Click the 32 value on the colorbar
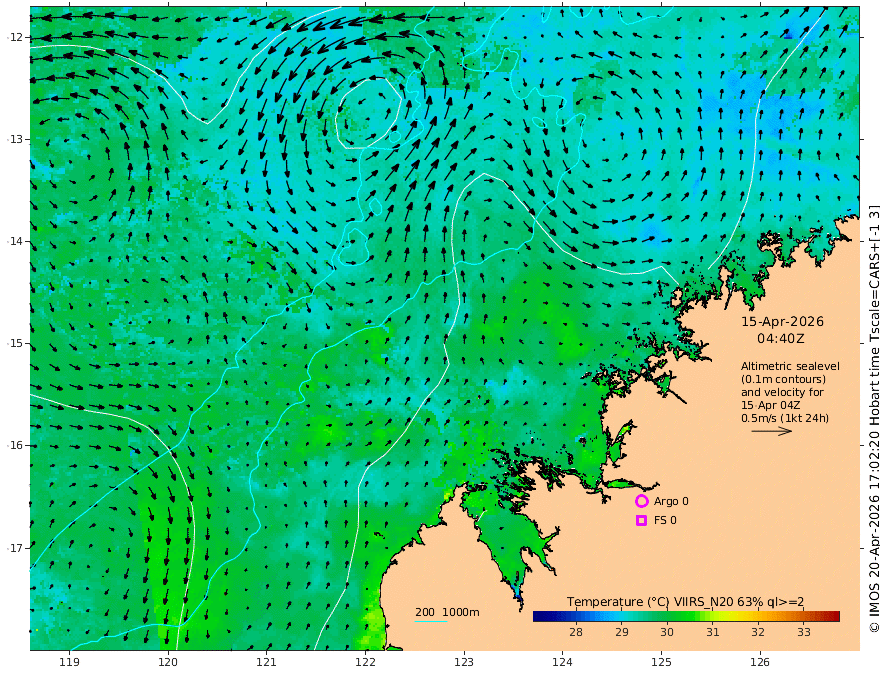Image resolution: width=880 pixels, height=680 pixels. 758,632
